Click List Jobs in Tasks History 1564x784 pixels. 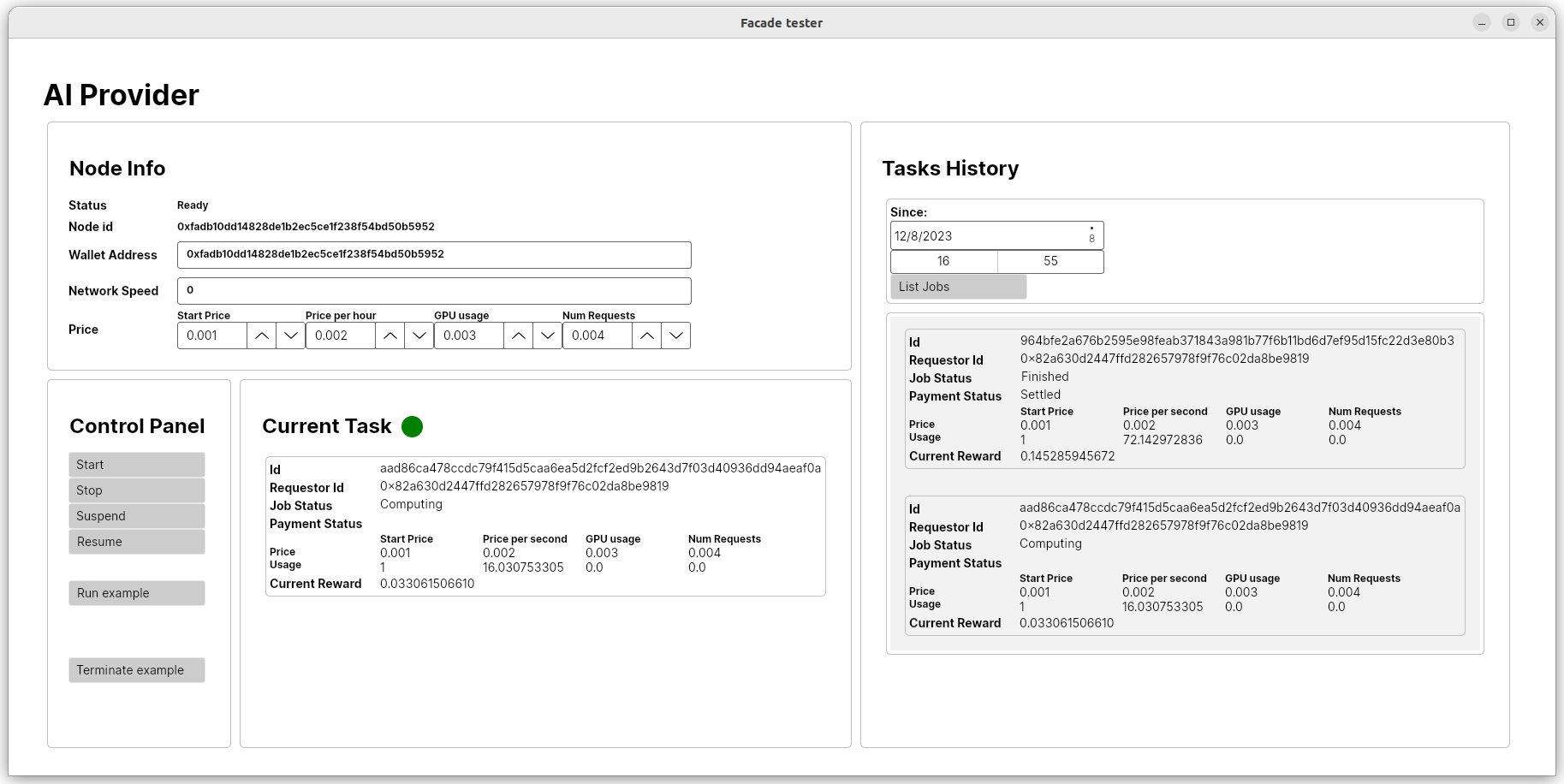pyautogui.click(x=959, y=287)
